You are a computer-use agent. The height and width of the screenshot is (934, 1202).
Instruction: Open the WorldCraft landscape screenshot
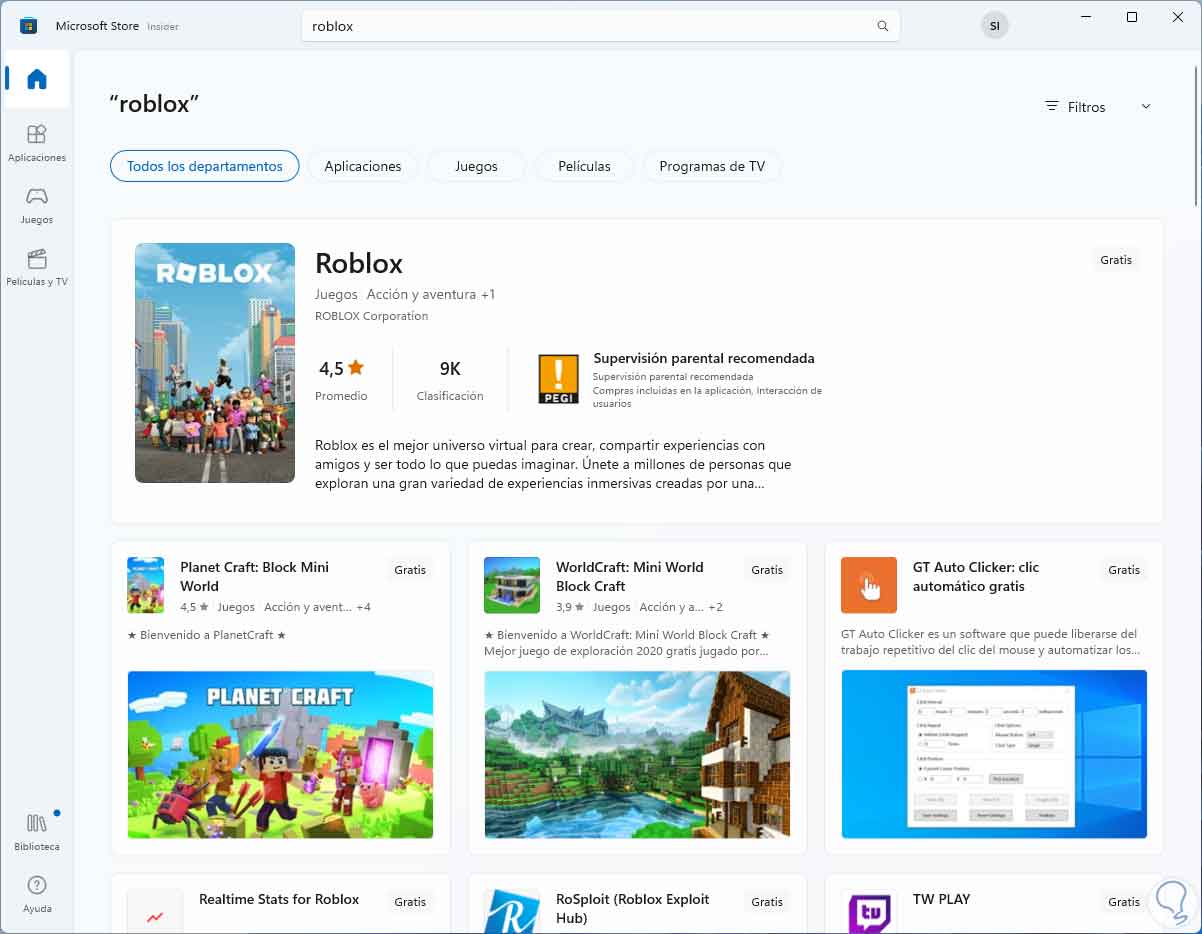pyautogui.click(x=637, y=754)
